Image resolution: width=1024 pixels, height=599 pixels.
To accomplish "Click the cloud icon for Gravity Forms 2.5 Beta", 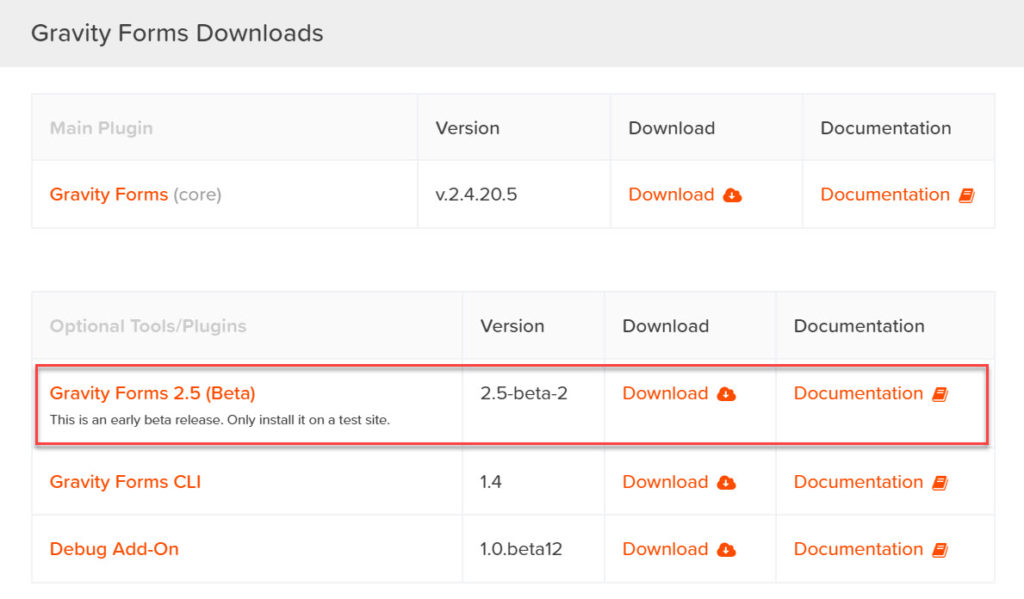I will (x=725, y=393).
